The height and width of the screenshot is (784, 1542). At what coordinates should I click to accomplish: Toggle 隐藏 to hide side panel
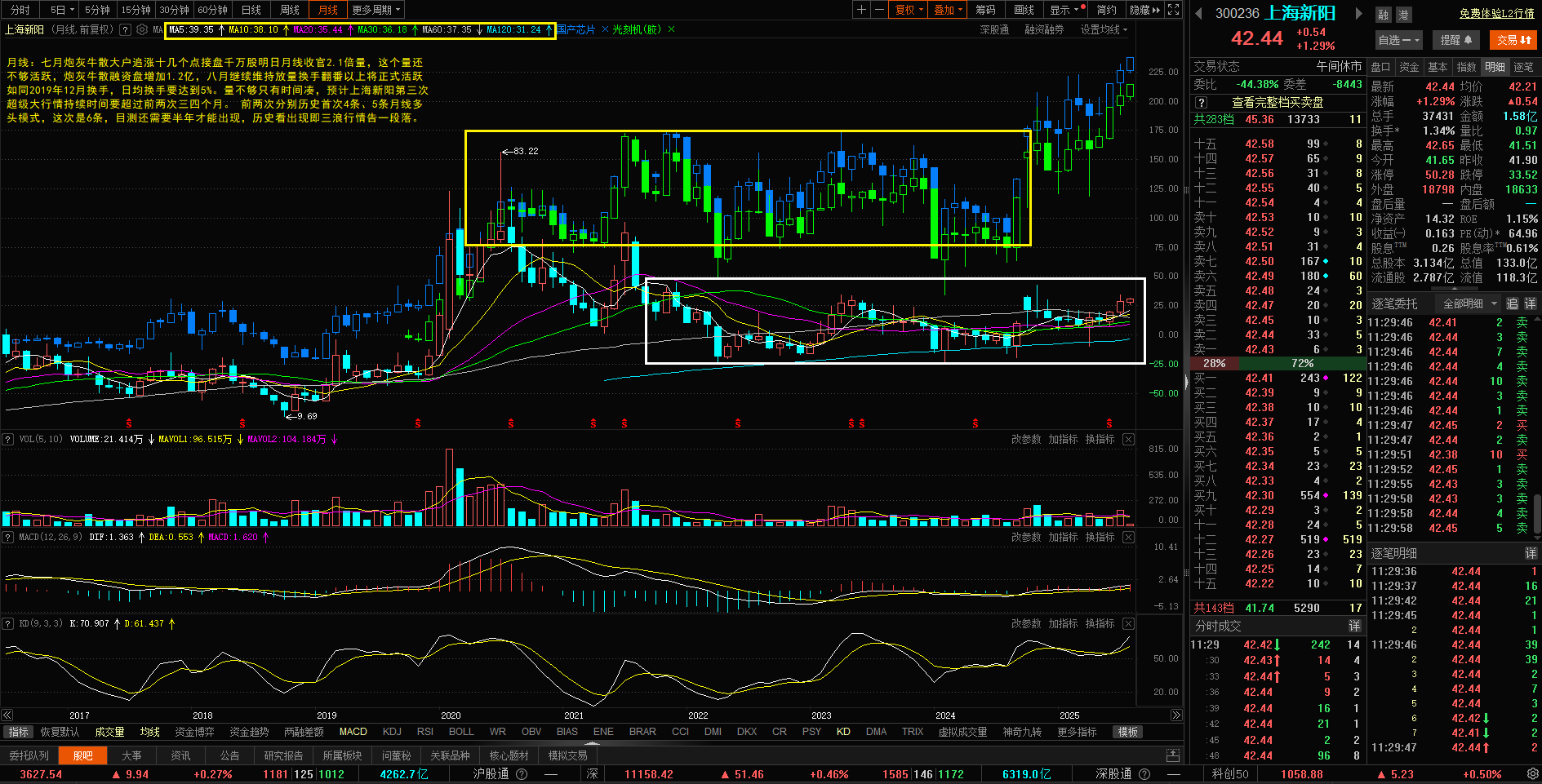pyautogui.click(x=1144, y=10)
